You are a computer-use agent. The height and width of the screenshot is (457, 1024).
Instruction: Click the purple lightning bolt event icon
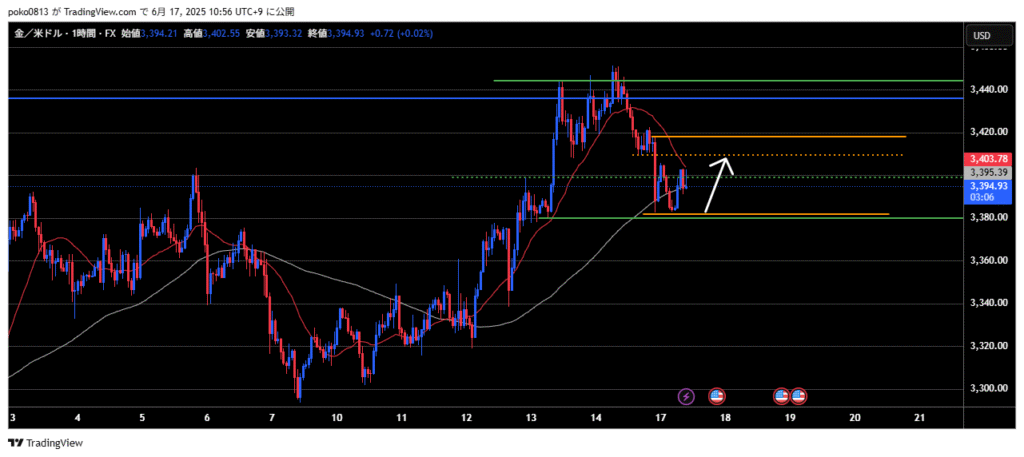(686, 397)
